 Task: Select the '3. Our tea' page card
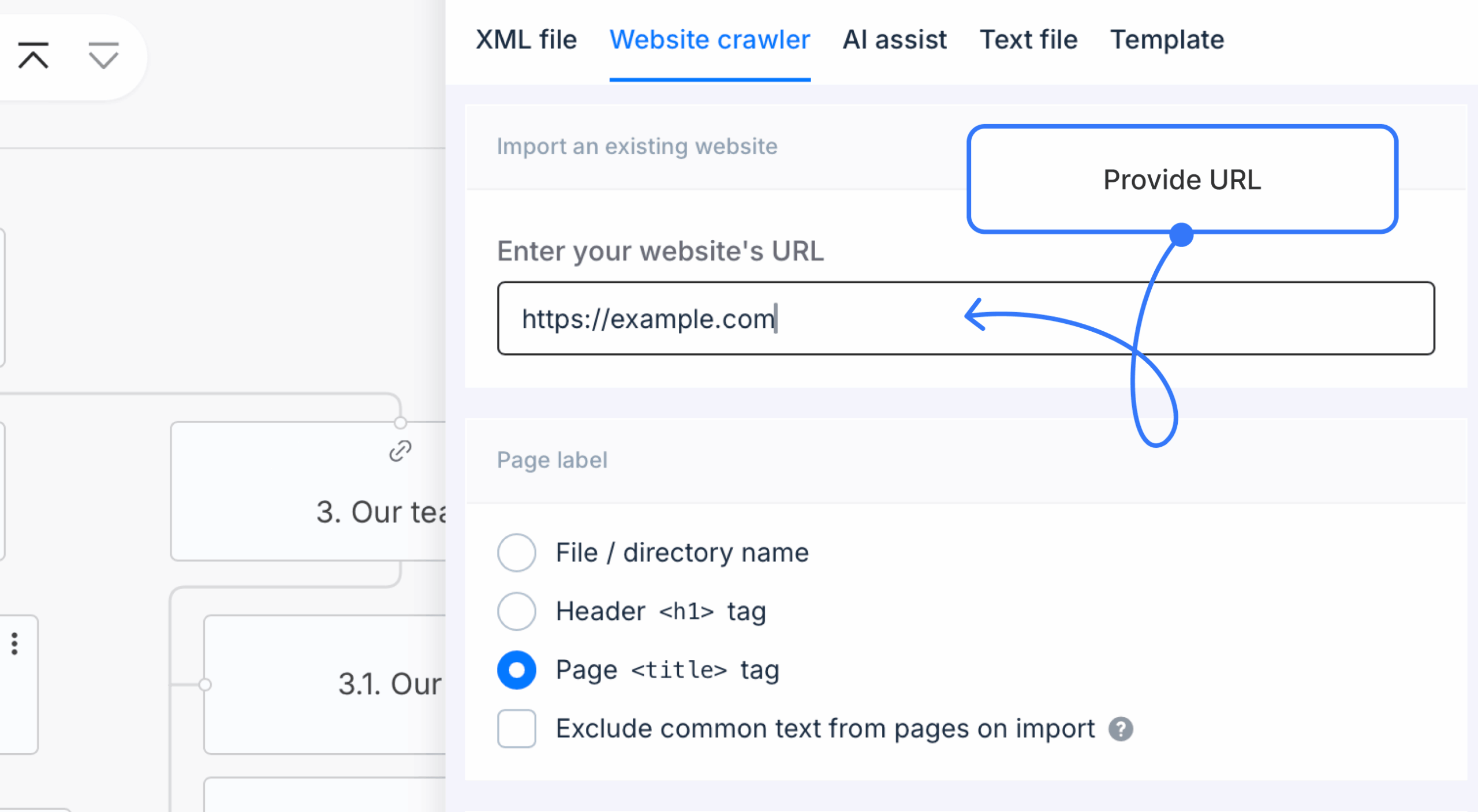tap(308, 491)
